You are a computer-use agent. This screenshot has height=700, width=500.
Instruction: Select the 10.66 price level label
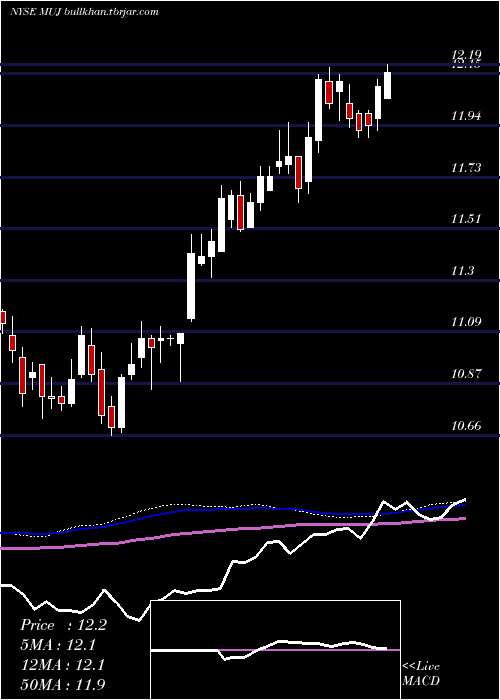pos(466,426)
